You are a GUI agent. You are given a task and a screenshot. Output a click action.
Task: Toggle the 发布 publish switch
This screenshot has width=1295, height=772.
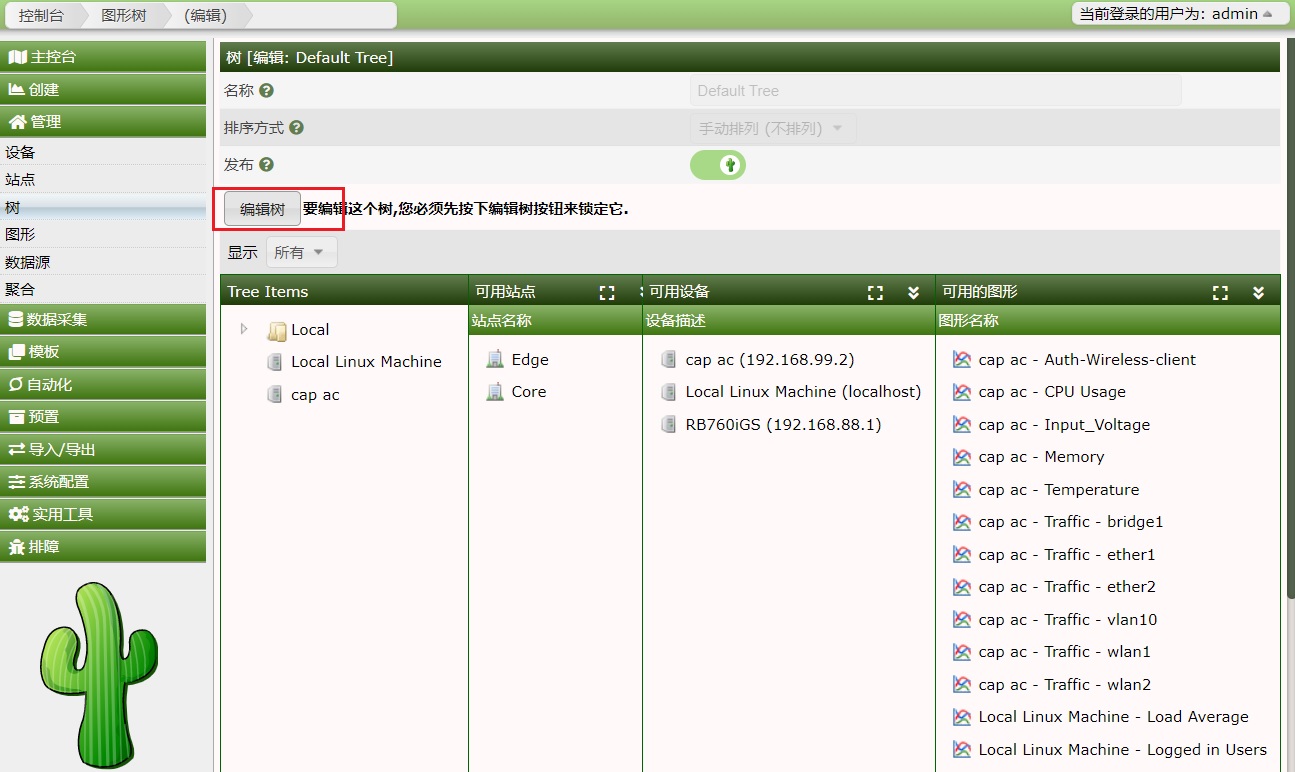718,165
